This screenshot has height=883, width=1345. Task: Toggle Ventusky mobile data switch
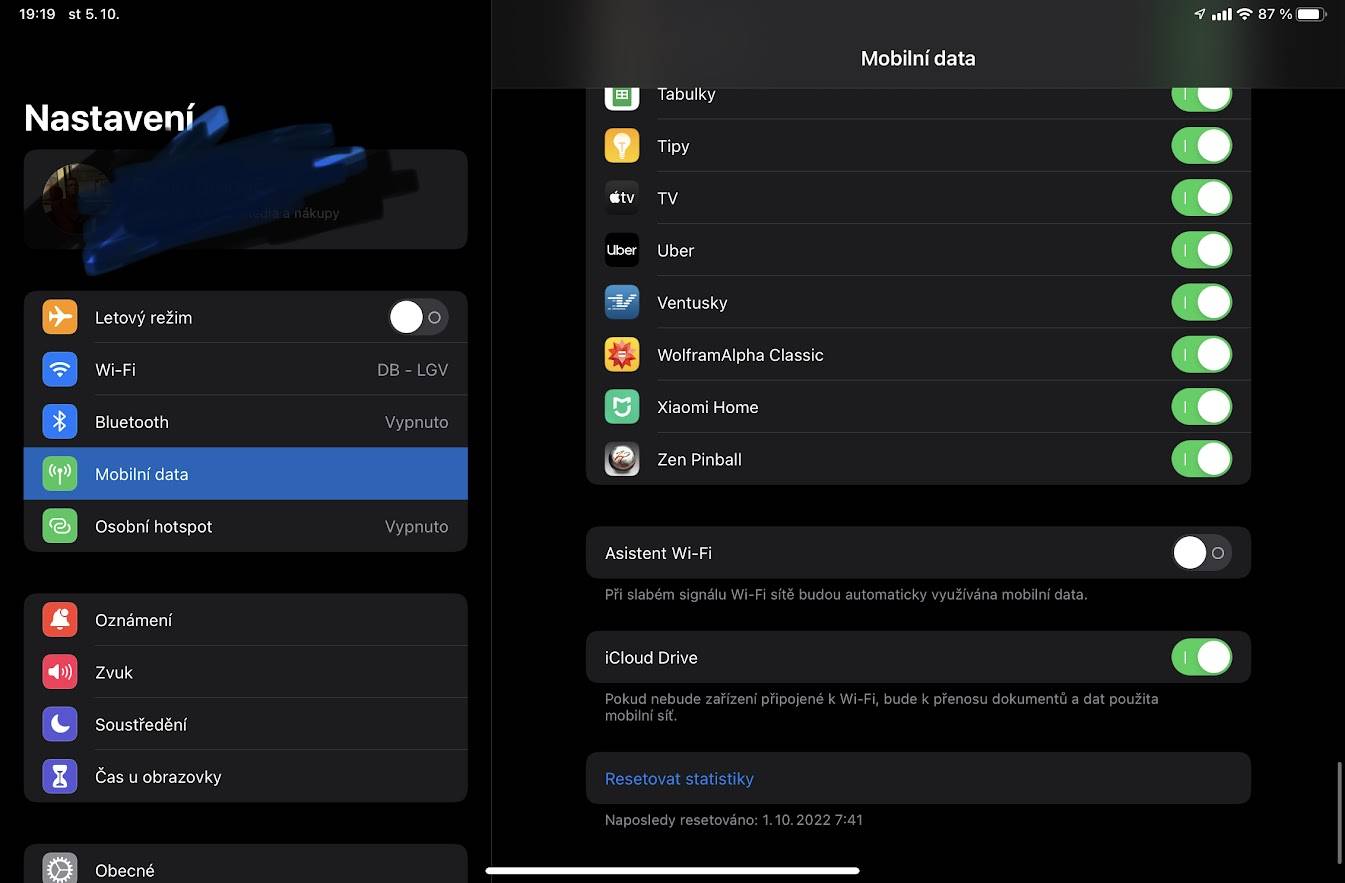[x=1201, y=302]
